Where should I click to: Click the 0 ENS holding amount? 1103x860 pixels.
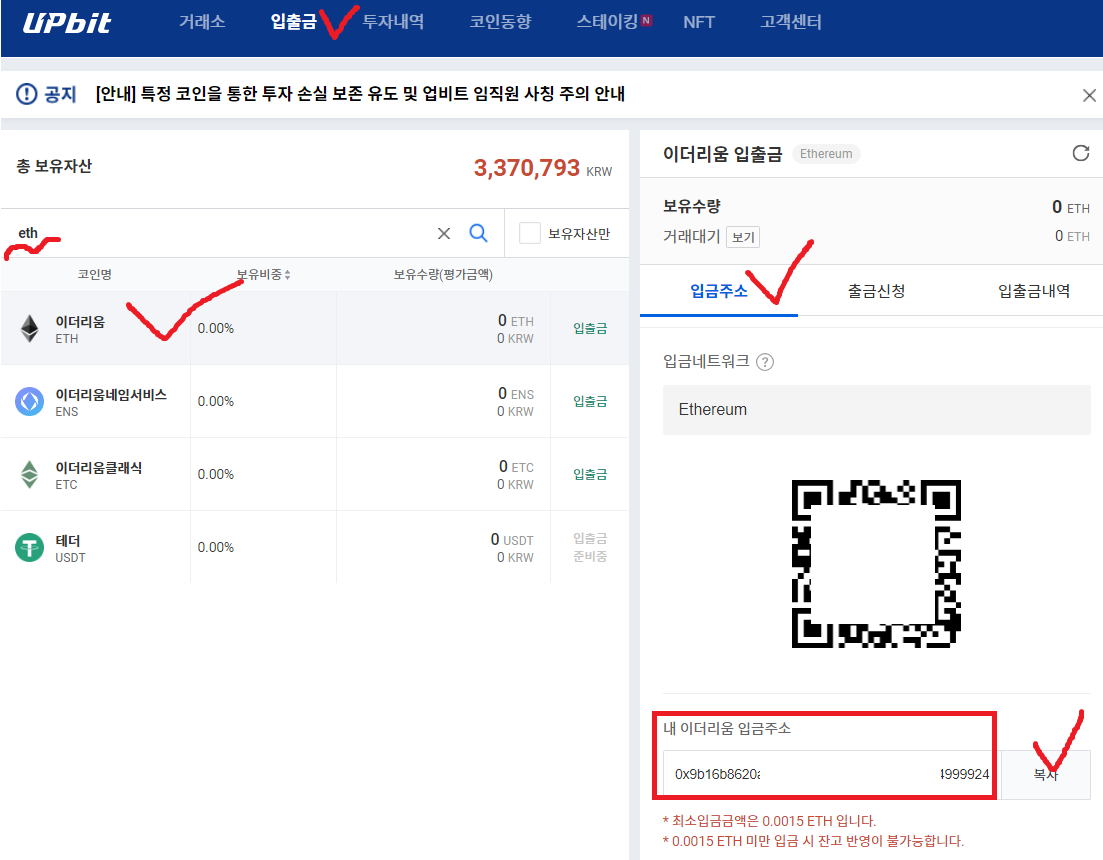(x=516, y=394)
